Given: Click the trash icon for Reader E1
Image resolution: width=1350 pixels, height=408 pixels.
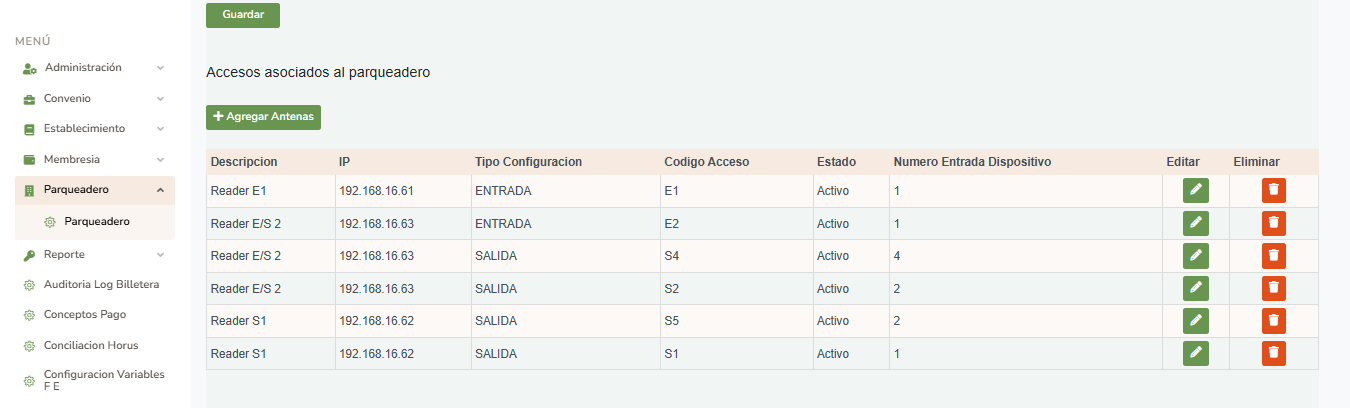Looking at the screenshot, I should click(1273, 191).
